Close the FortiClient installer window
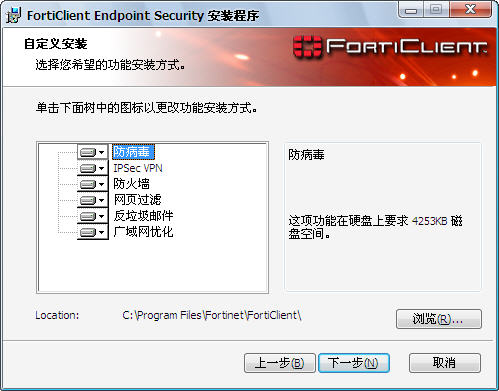This screenshot has height=391, width=499. [470, 9]
